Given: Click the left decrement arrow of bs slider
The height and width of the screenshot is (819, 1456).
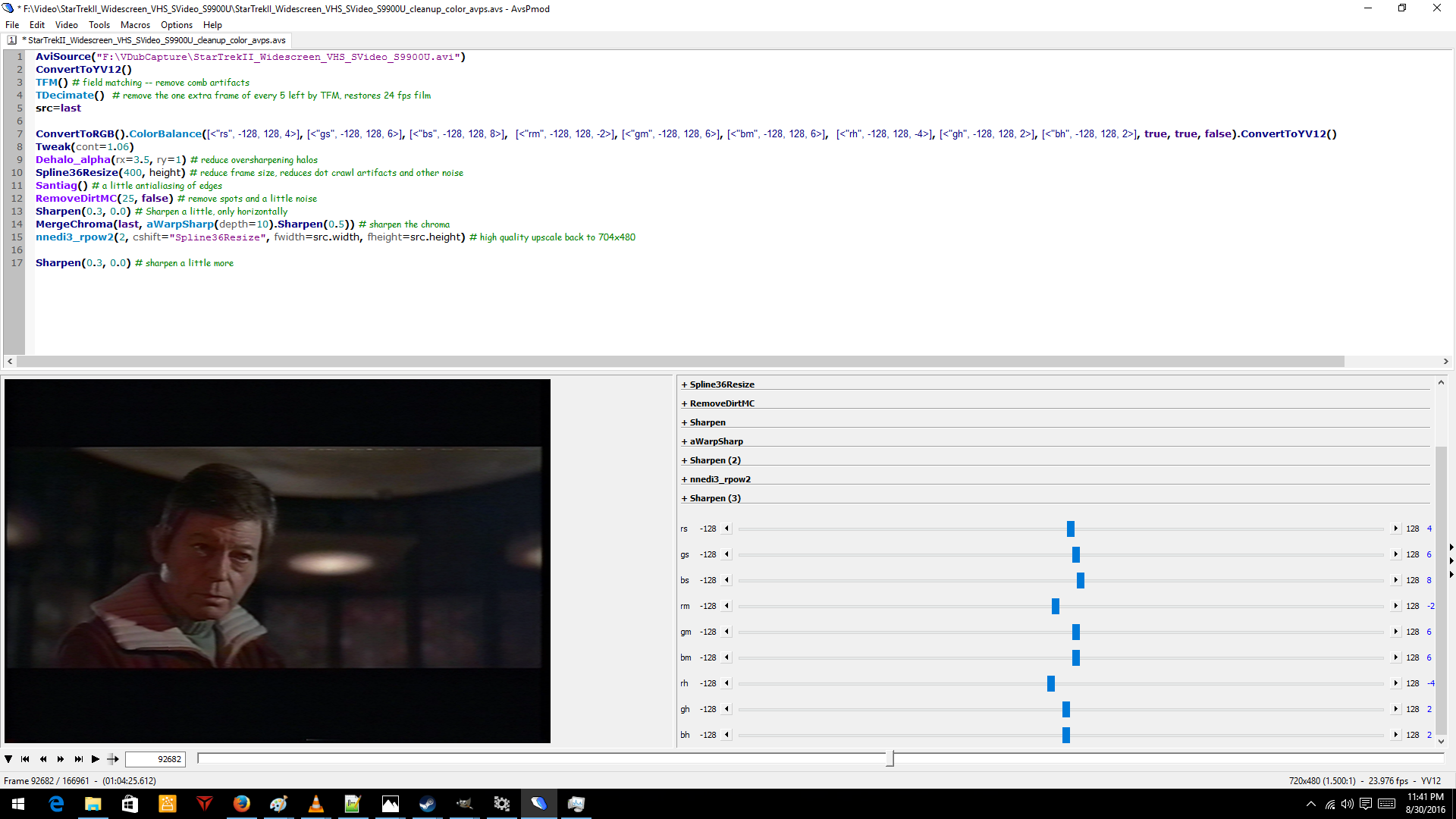Looking at the screenshot, I should 726,580.
